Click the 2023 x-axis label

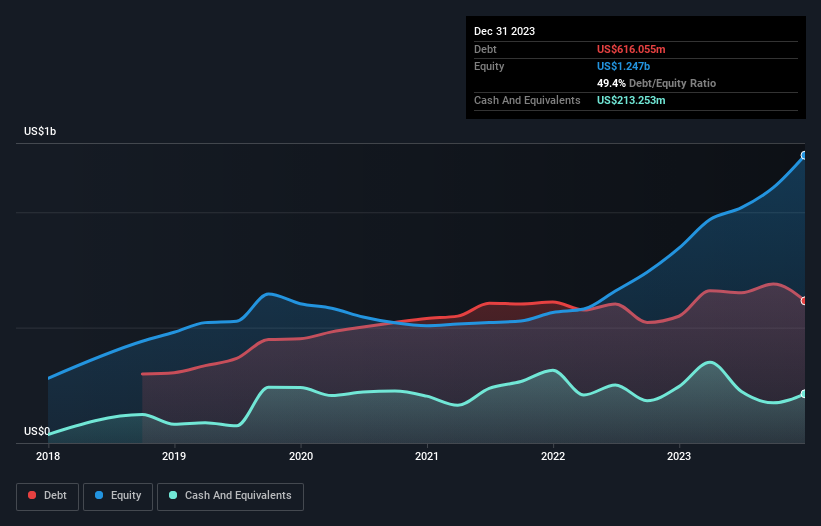coord(679,456)
